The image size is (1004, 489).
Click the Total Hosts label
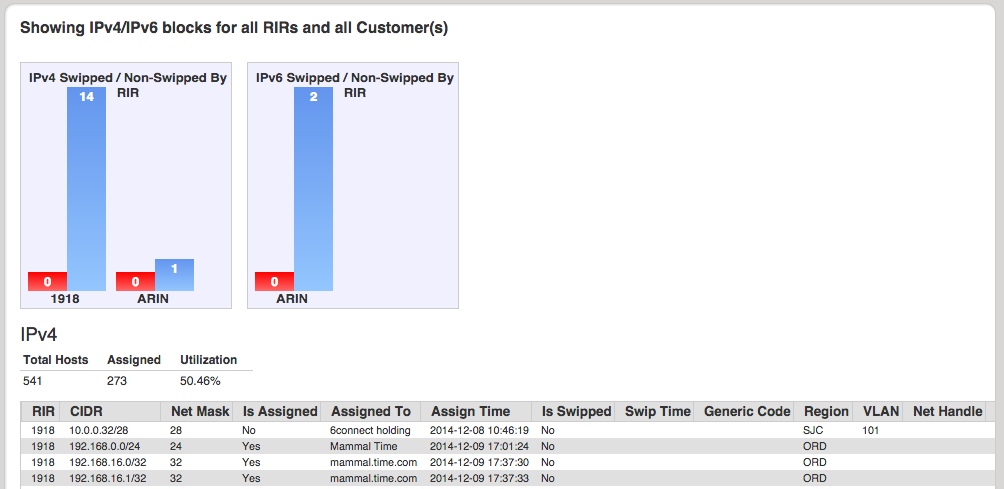pyautogui.click(x=56, y=360)
